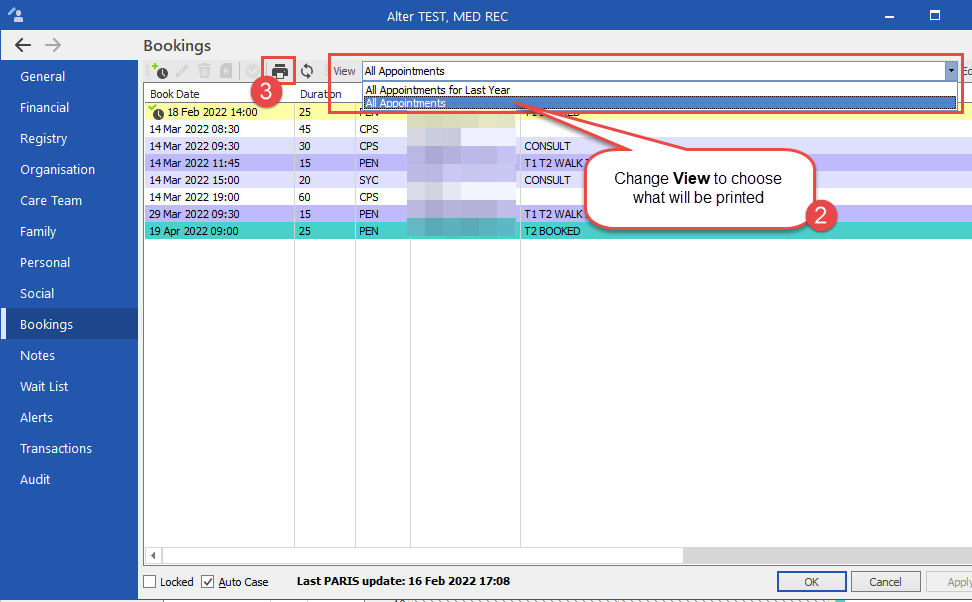
Task: Click CONSULT in the 09:30 row
Action: [547, 146]
